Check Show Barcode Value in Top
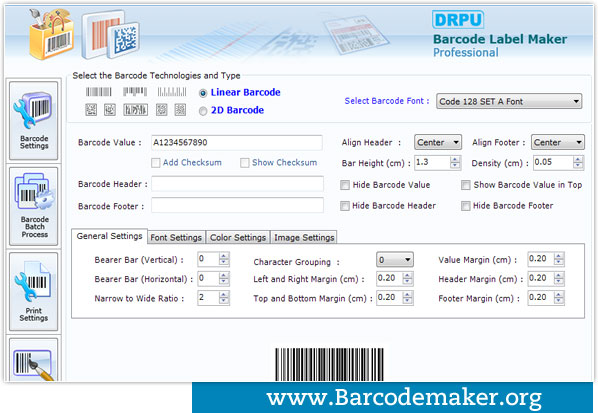The width and height of the screenshot is (598, 413). 466,185
